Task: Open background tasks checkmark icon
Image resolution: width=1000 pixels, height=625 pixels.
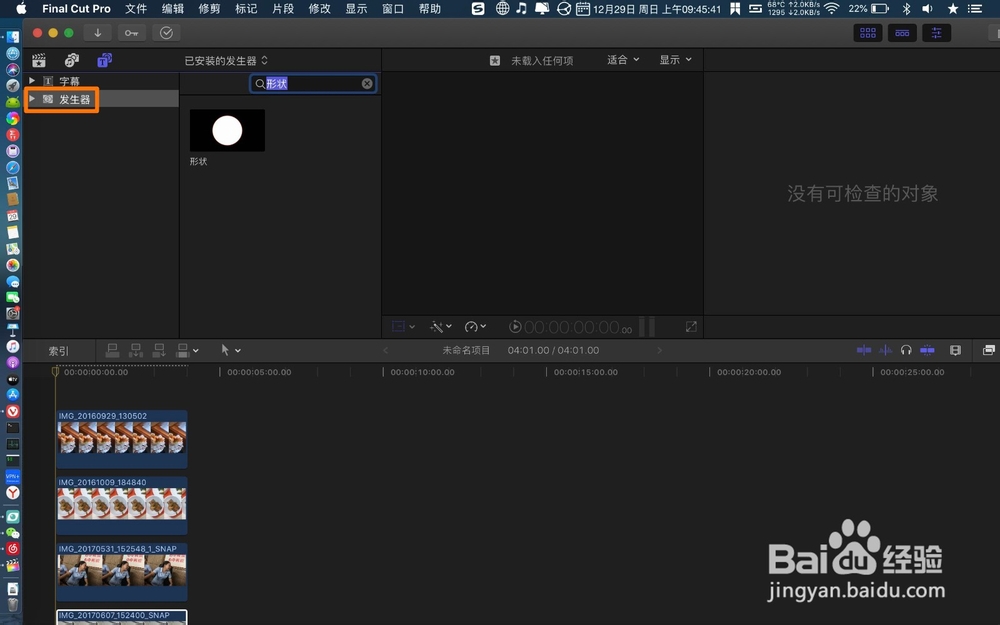Action: [166, 33]
